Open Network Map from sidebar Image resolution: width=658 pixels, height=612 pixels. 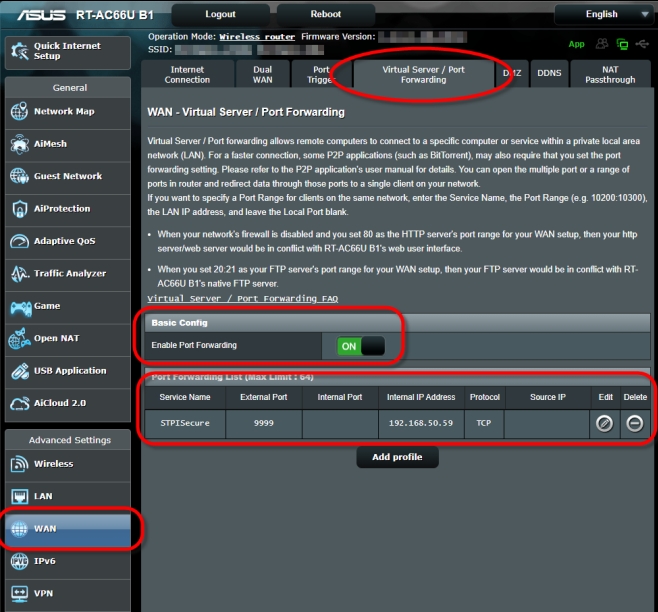pos(66,112)
